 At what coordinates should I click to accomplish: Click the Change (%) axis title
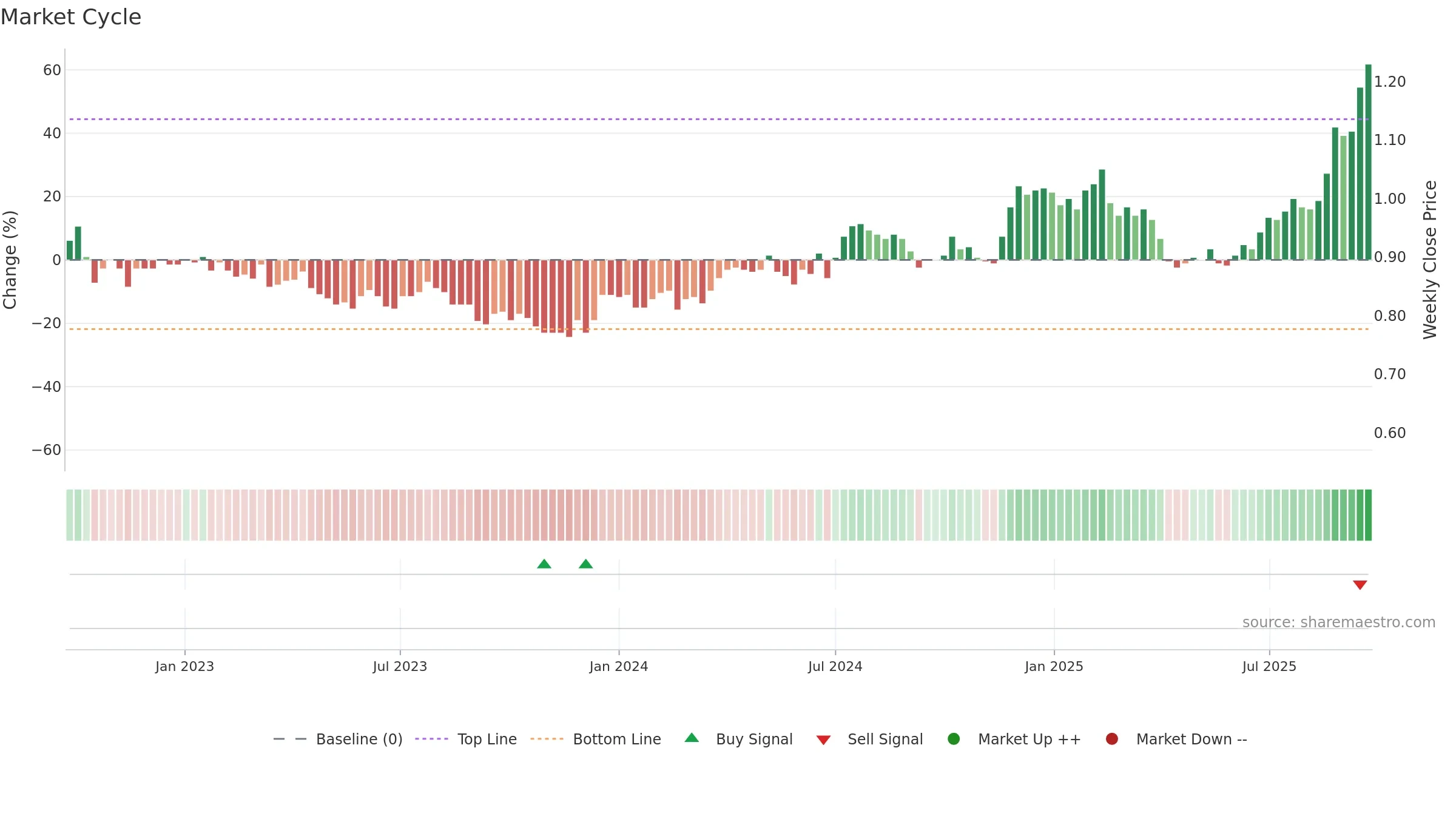click(x=10, y=260)
